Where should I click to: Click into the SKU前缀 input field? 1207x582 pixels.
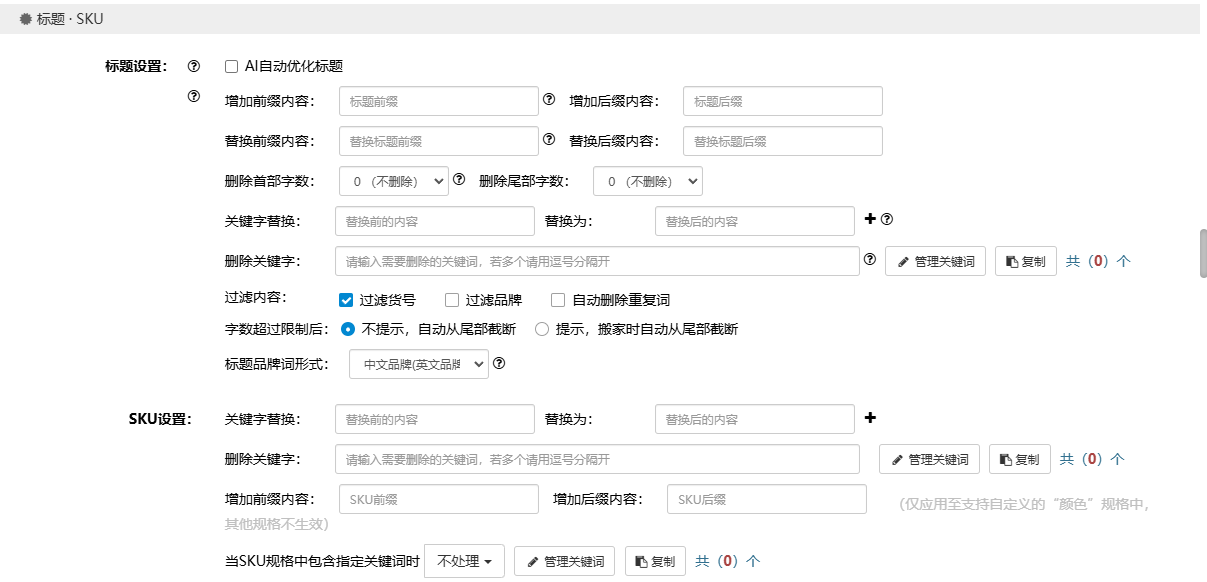pyautogui.click(x=438, y=499)
